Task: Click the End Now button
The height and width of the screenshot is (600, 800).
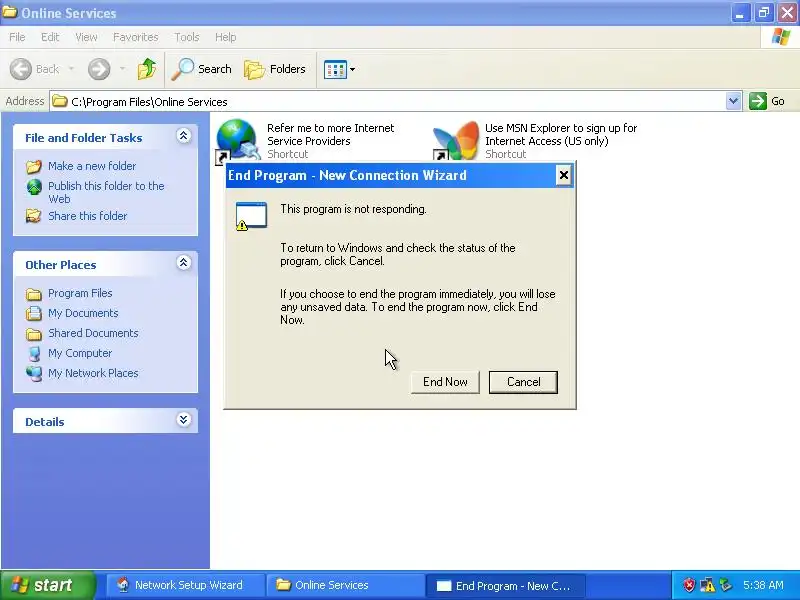Action: pos(445,382)
